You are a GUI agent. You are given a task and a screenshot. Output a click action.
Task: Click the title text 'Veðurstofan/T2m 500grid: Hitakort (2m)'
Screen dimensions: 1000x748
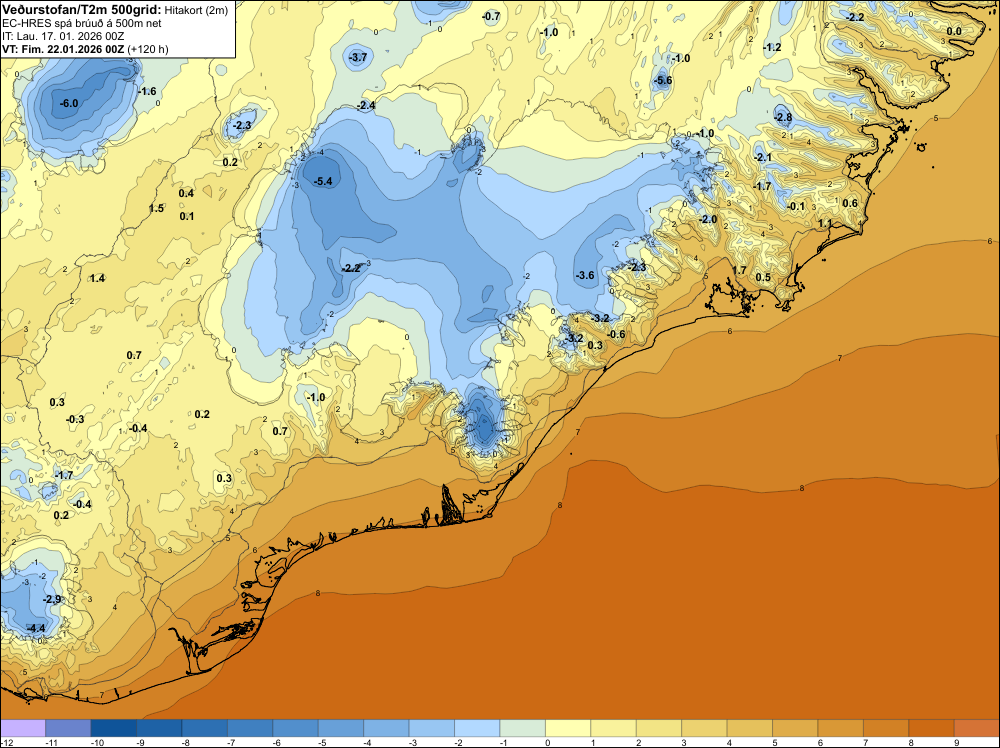(x=115, y=10)
